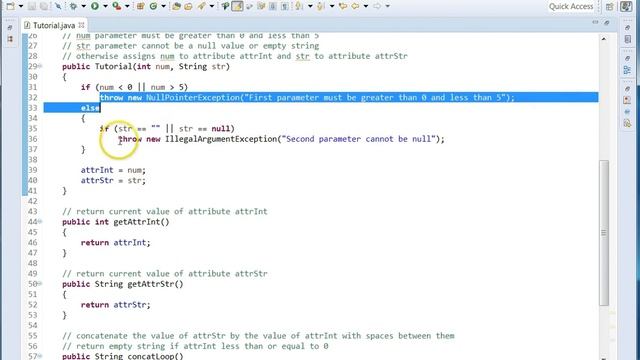Click the Save All toolbar icon
Screen dimensions: 640x360
[x=44, y=6]
